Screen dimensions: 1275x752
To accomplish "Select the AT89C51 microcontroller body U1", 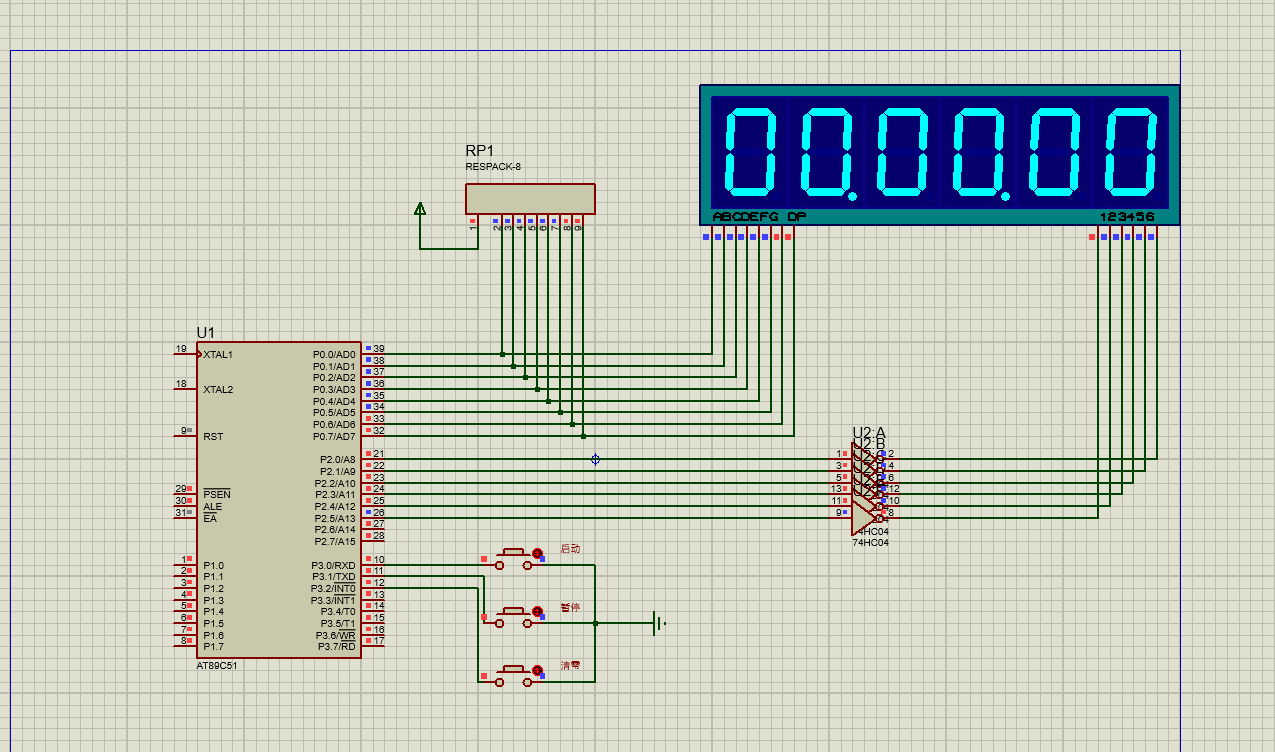I will [x=278, y=500].
